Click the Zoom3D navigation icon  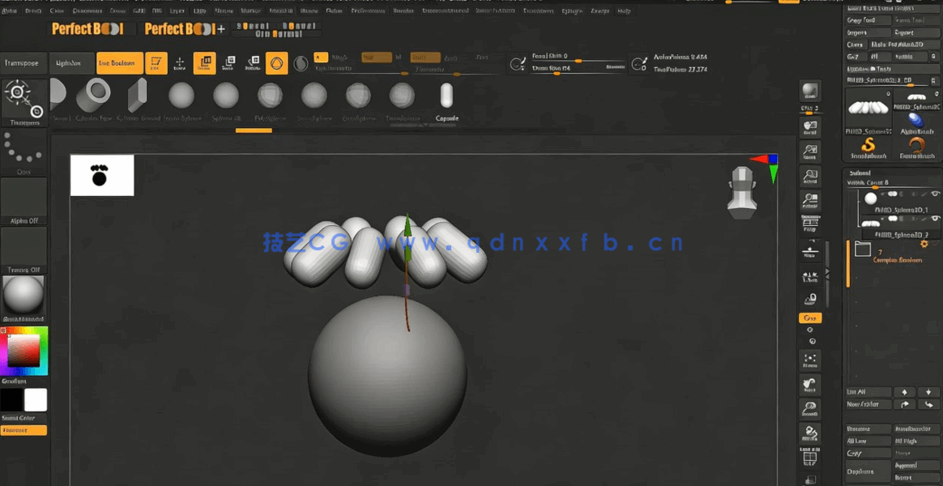[810, 409]
